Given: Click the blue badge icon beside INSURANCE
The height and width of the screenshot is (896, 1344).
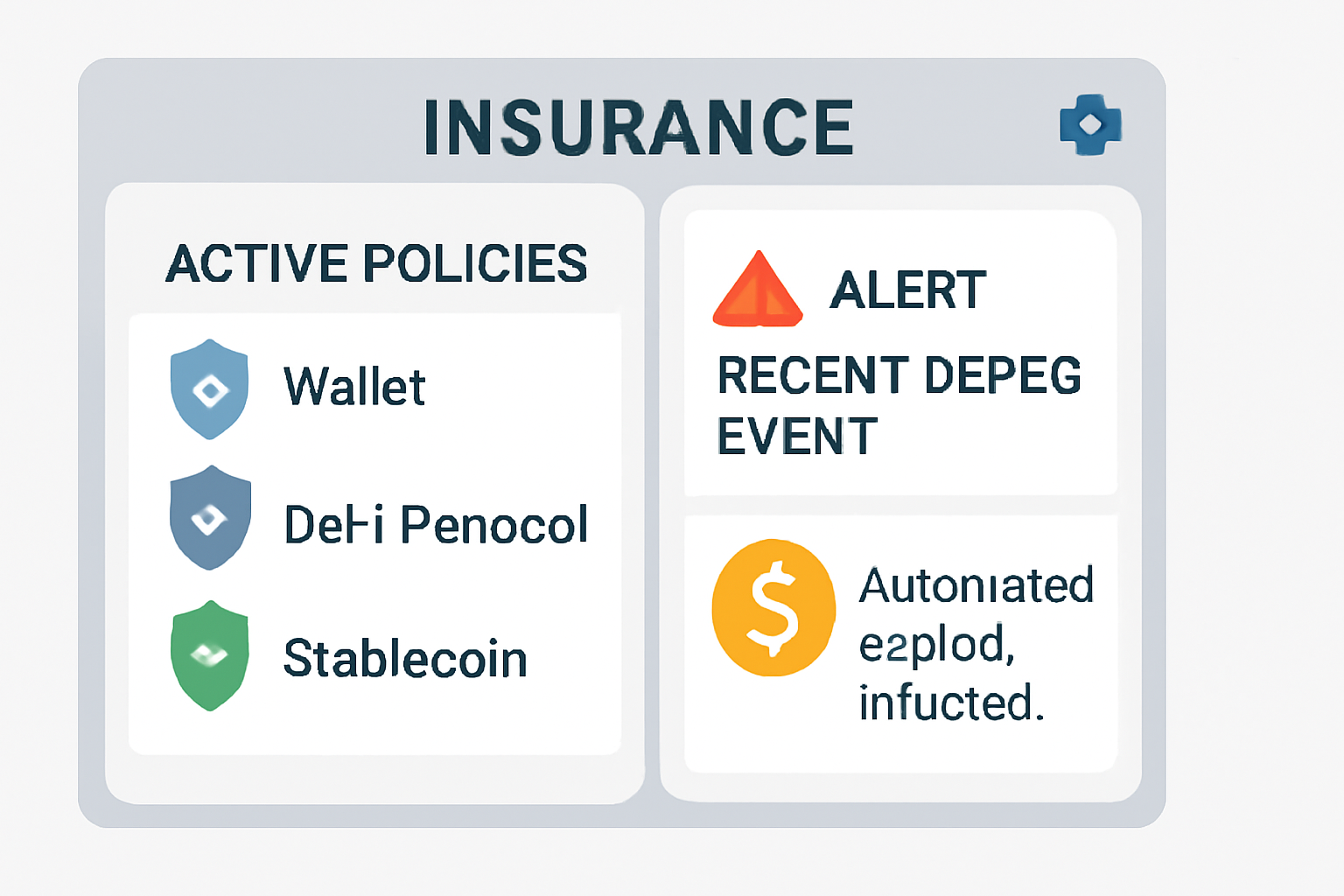Looking at the screenshot, I should 1090,125.
